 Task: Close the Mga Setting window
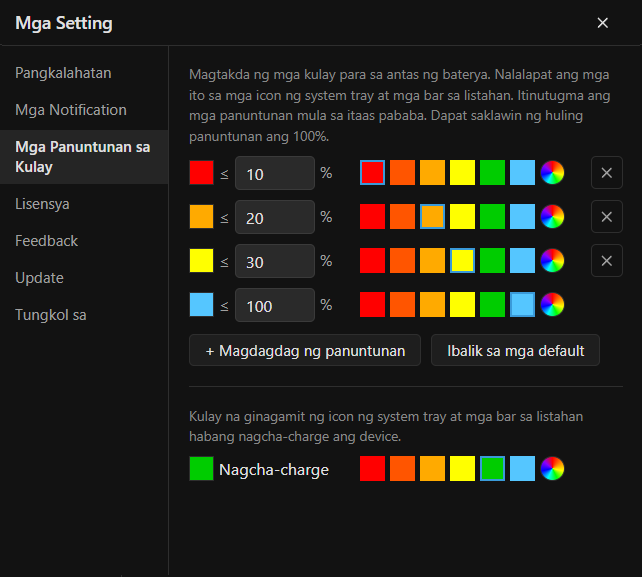(602, 23)
